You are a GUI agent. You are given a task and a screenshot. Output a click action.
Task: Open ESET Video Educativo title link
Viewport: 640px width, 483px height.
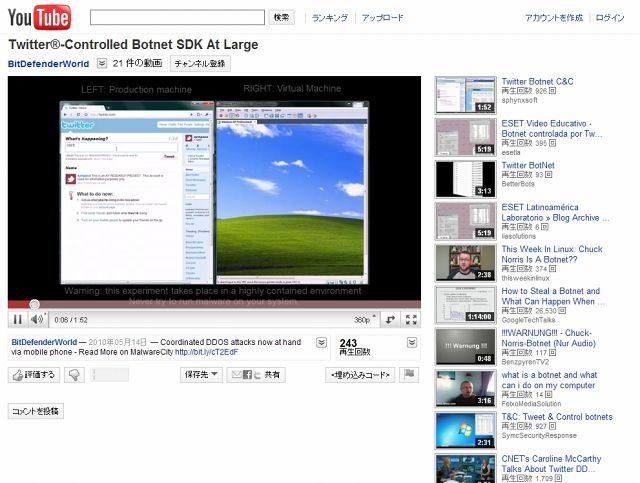551,129
